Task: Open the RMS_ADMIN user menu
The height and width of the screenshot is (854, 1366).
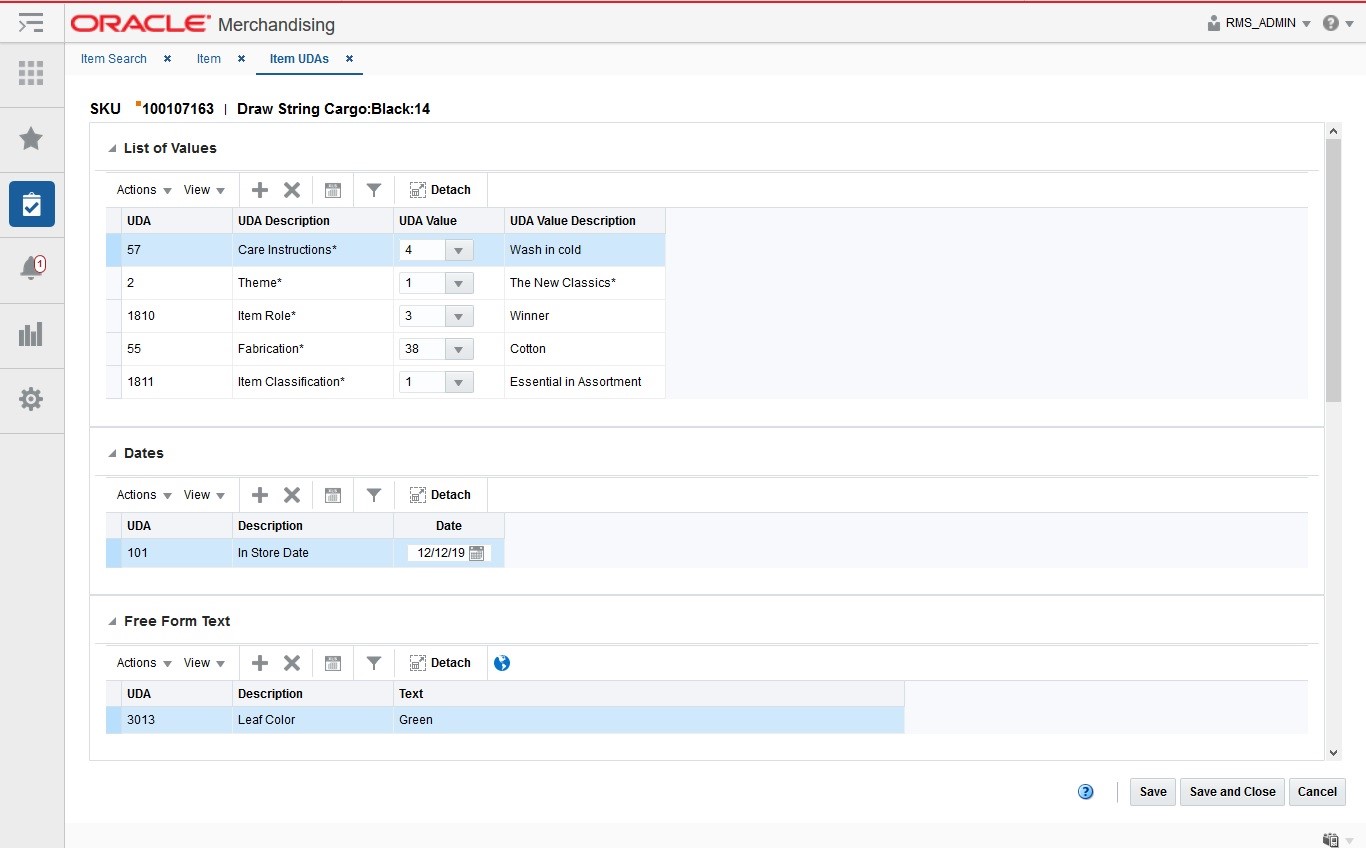Action: (1260, 23)
